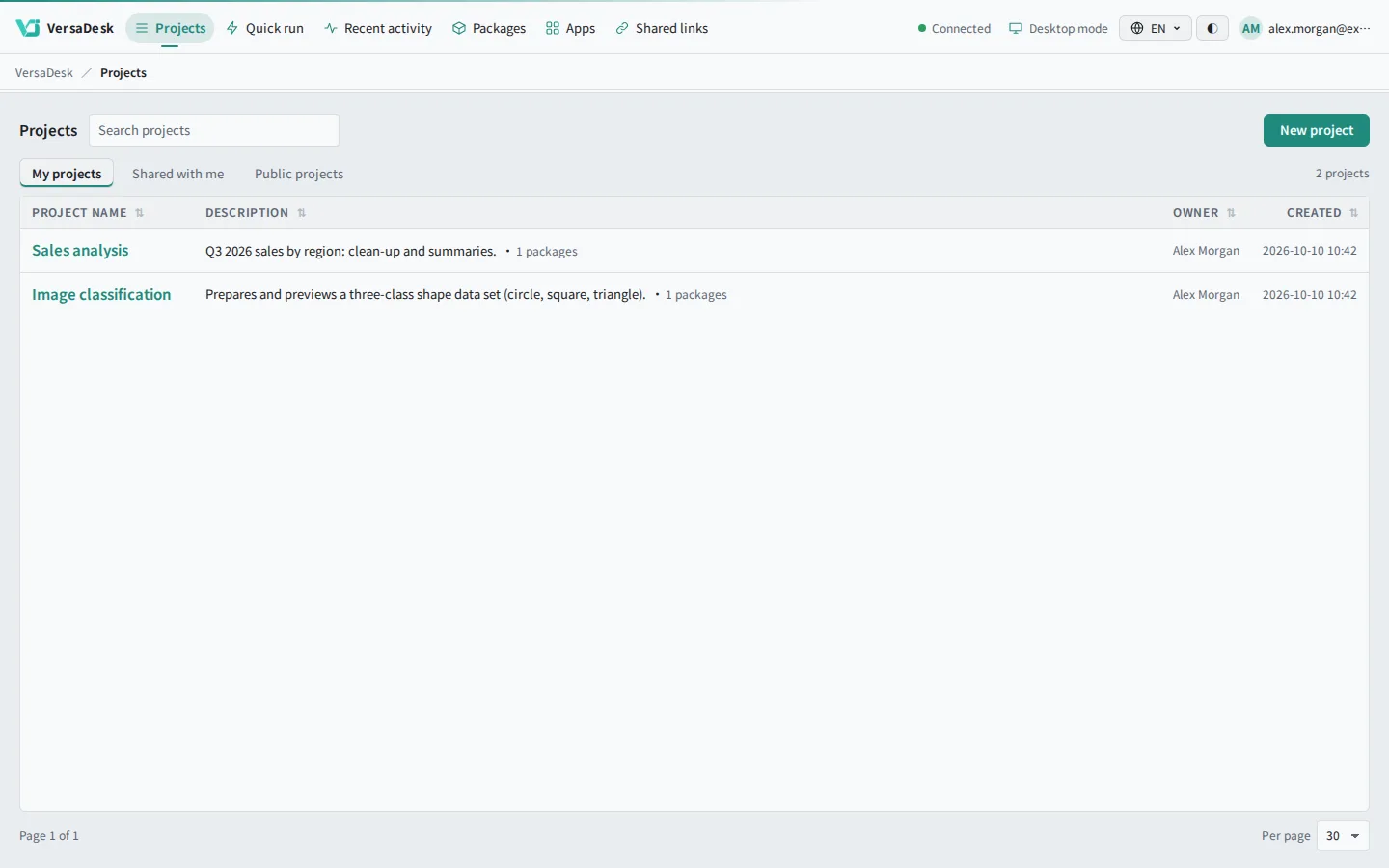This screenshot has height=868, width=1389.
Task: Click the Connected status indicator
Action: pos(954,28)
